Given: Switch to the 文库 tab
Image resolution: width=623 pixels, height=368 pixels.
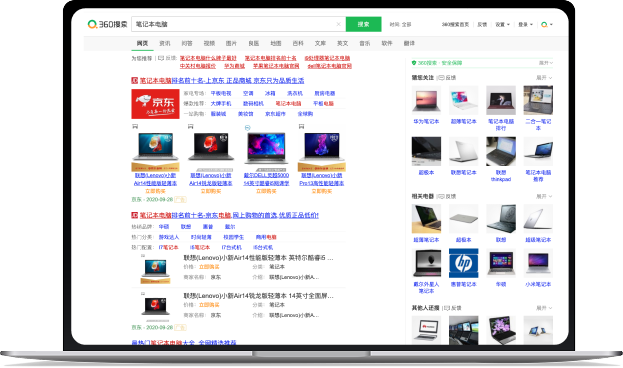Looking at the screenshot, I should tap(320, 43).
